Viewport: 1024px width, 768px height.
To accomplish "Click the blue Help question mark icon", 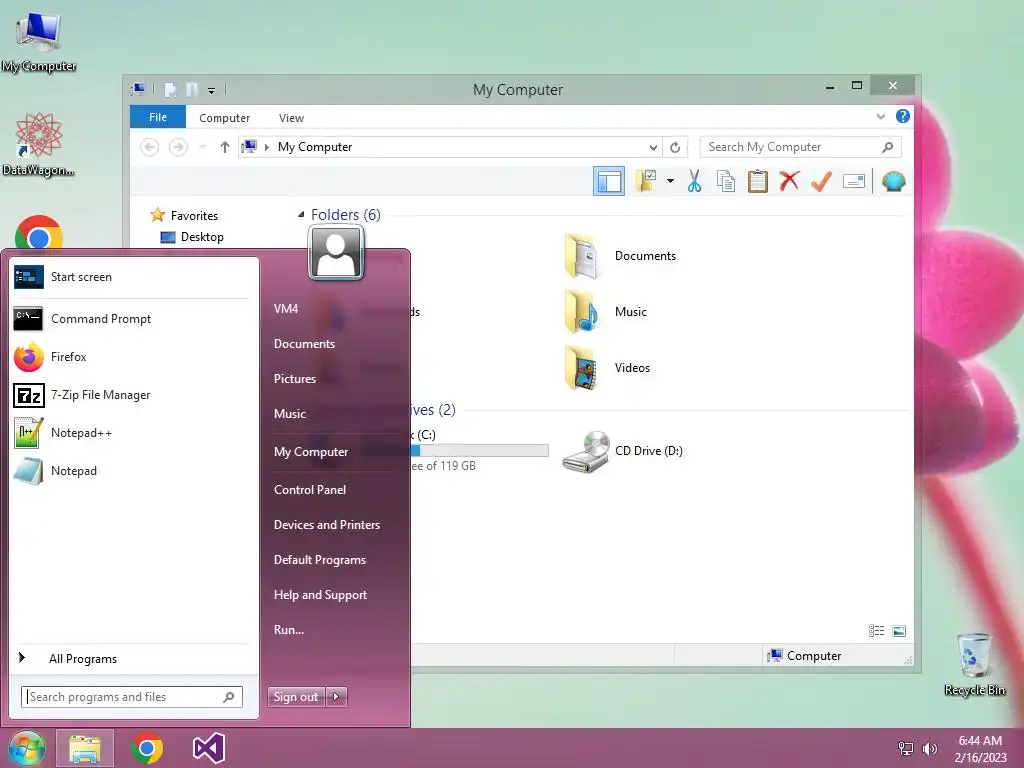I will coord(903,116).
